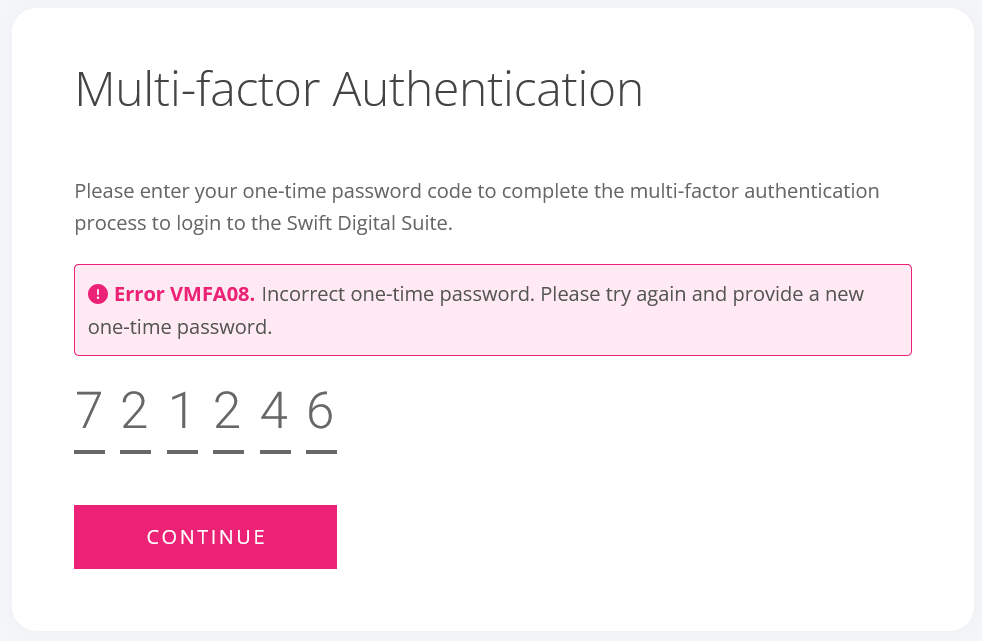Click the incorrect password error message
The width and height of the screenshot is (982, 641).
click(x=560, y=294)
